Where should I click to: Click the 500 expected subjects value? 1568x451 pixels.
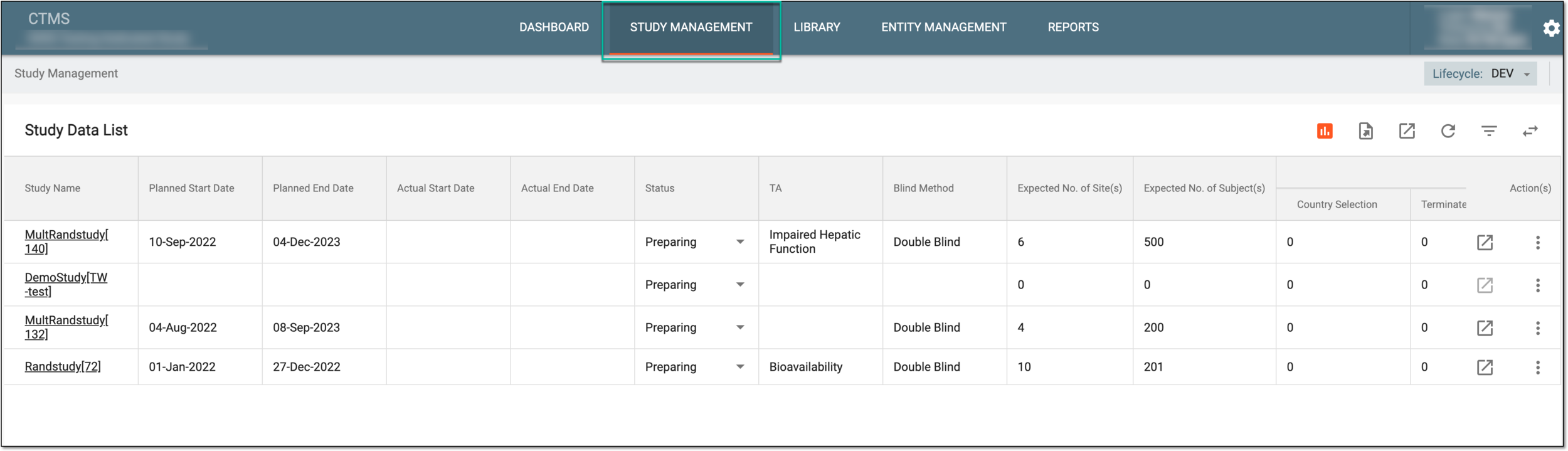coord(1153,242)
